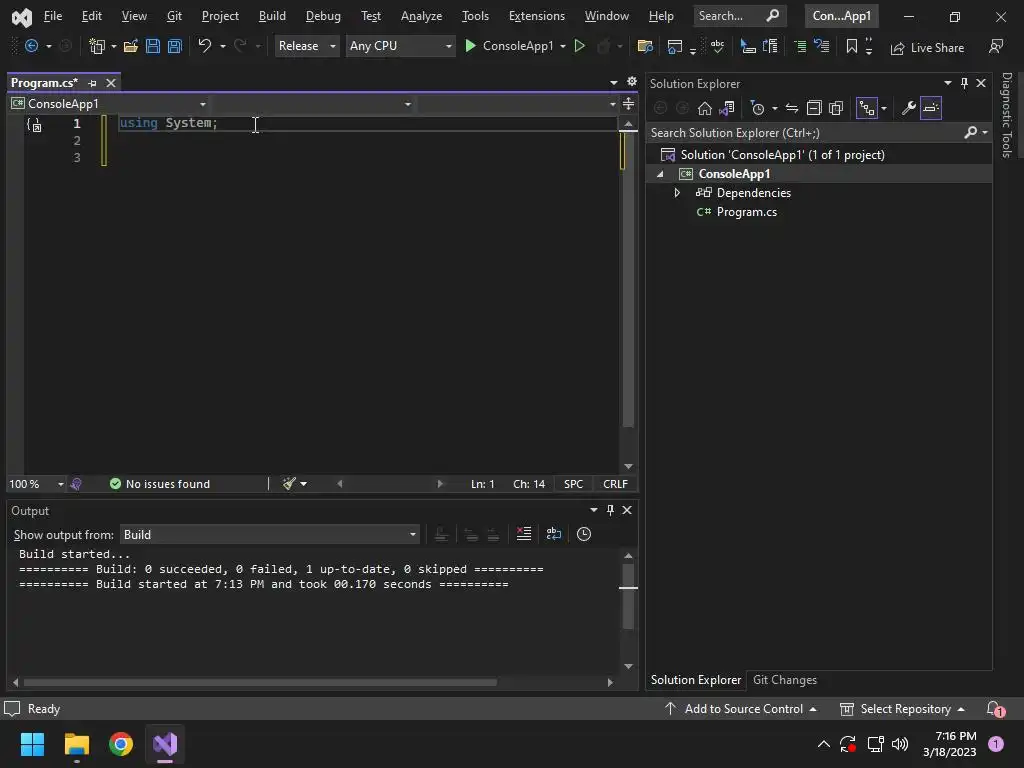Click the No issues found indicator
Image resolution: width=1024 pixels, height=768 pixels.
160,484
